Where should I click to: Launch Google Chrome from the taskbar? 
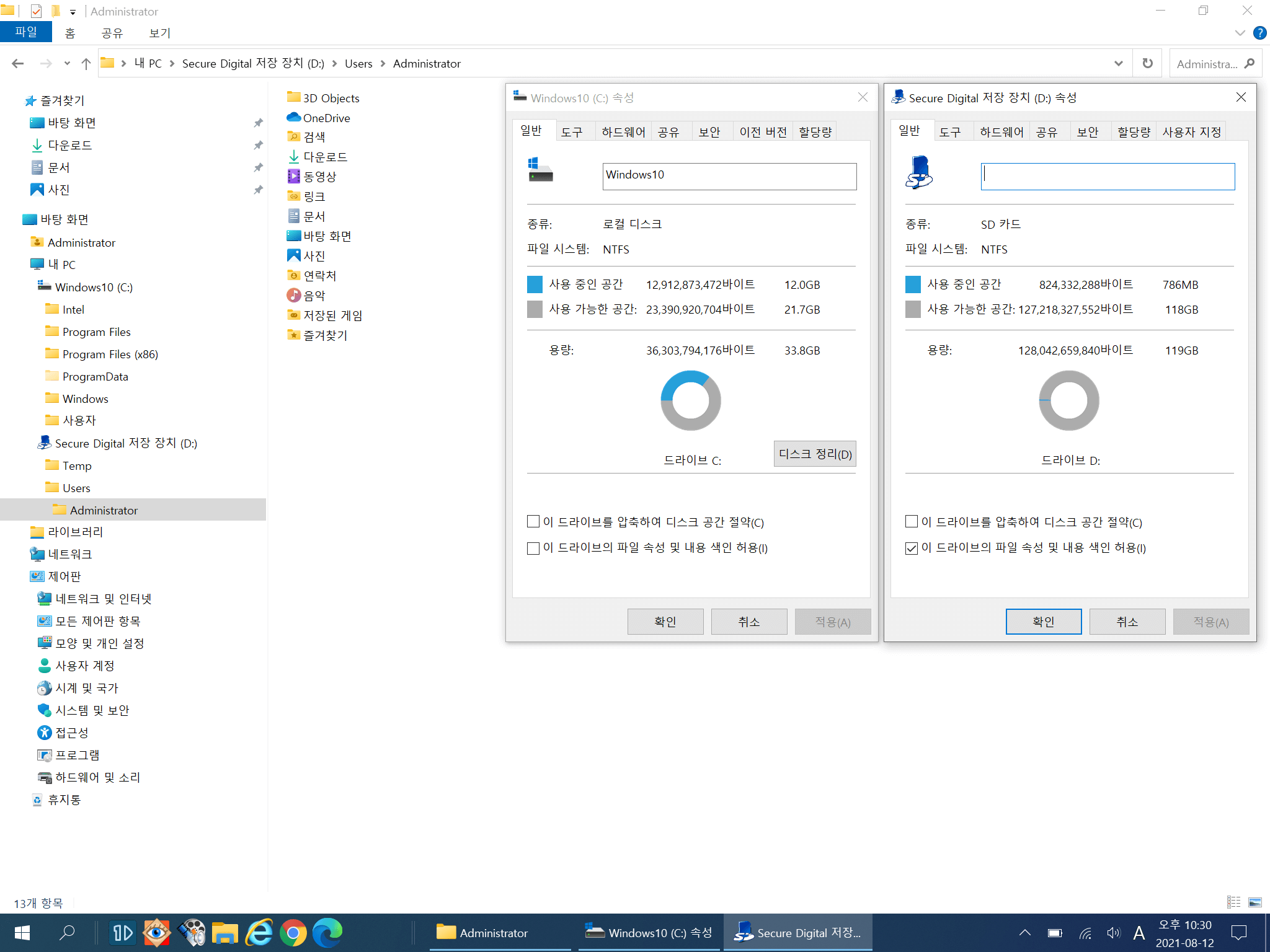(x=293, y=933)
